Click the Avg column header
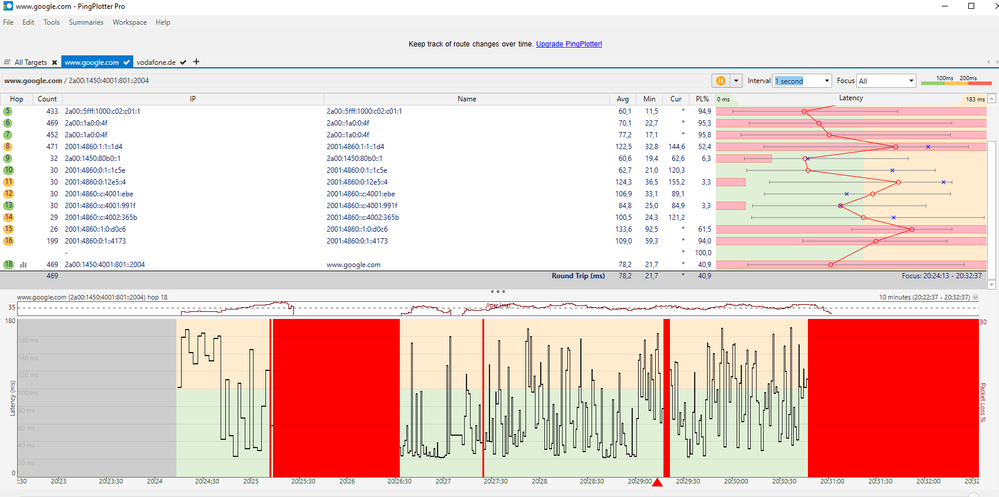Screen dimensions: 999x497 (622, 99)
